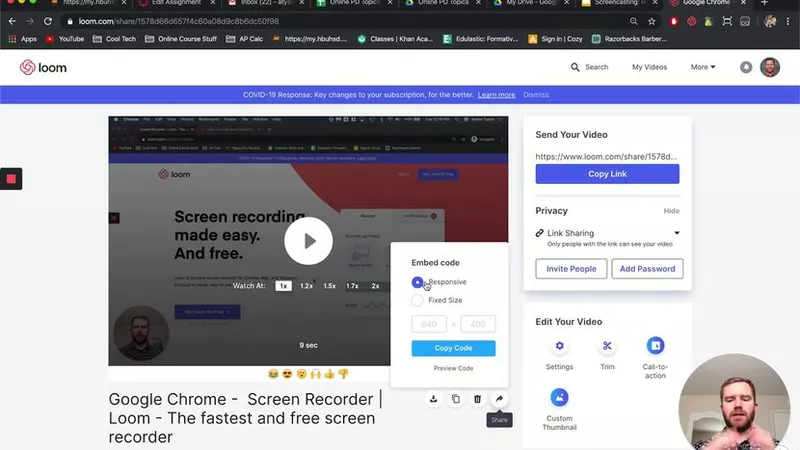Click the Chrome address bar URL
This screenshot has width=800, height=450.
179,21
